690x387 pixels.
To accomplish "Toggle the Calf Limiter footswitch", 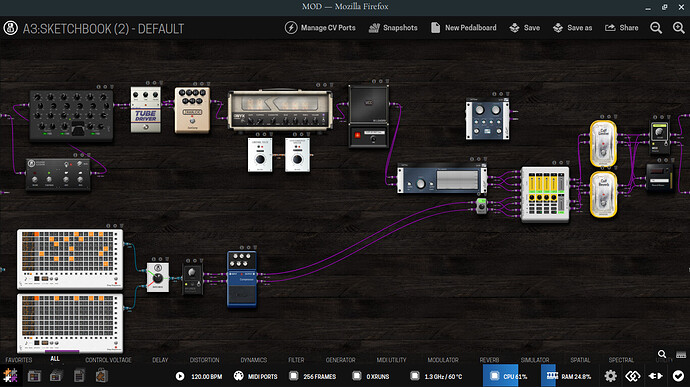I will tap(603, 152).
